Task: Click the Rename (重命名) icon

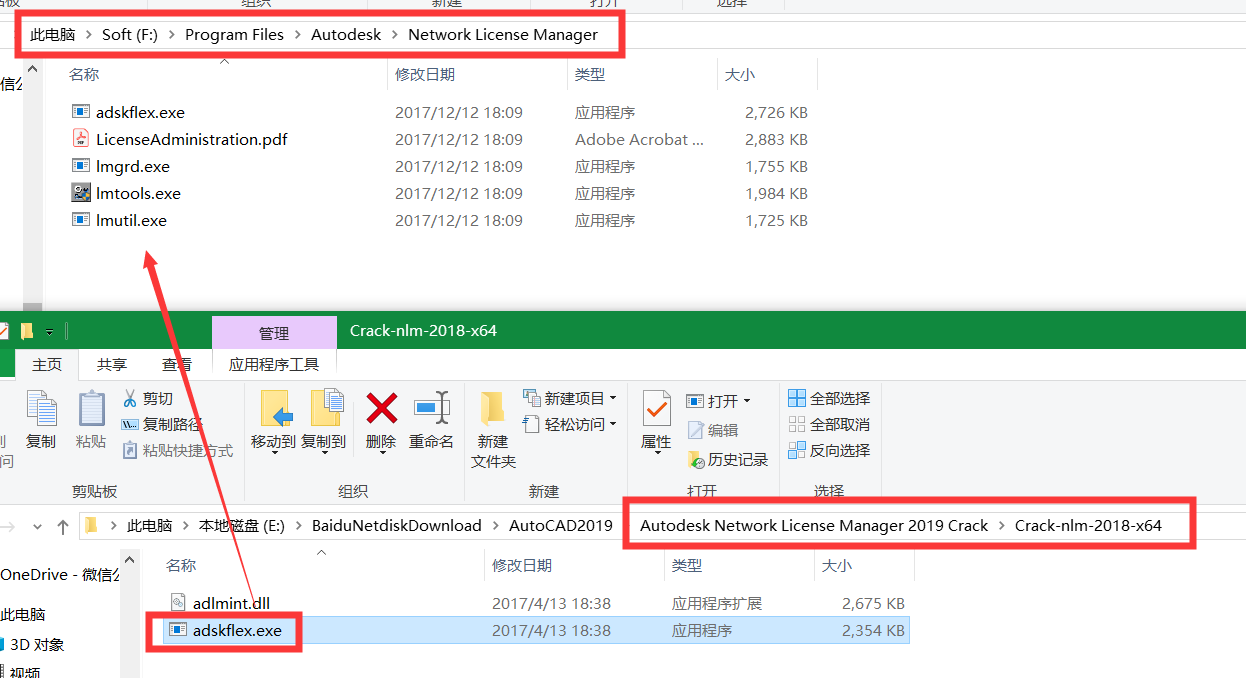Action: point(431,408)
